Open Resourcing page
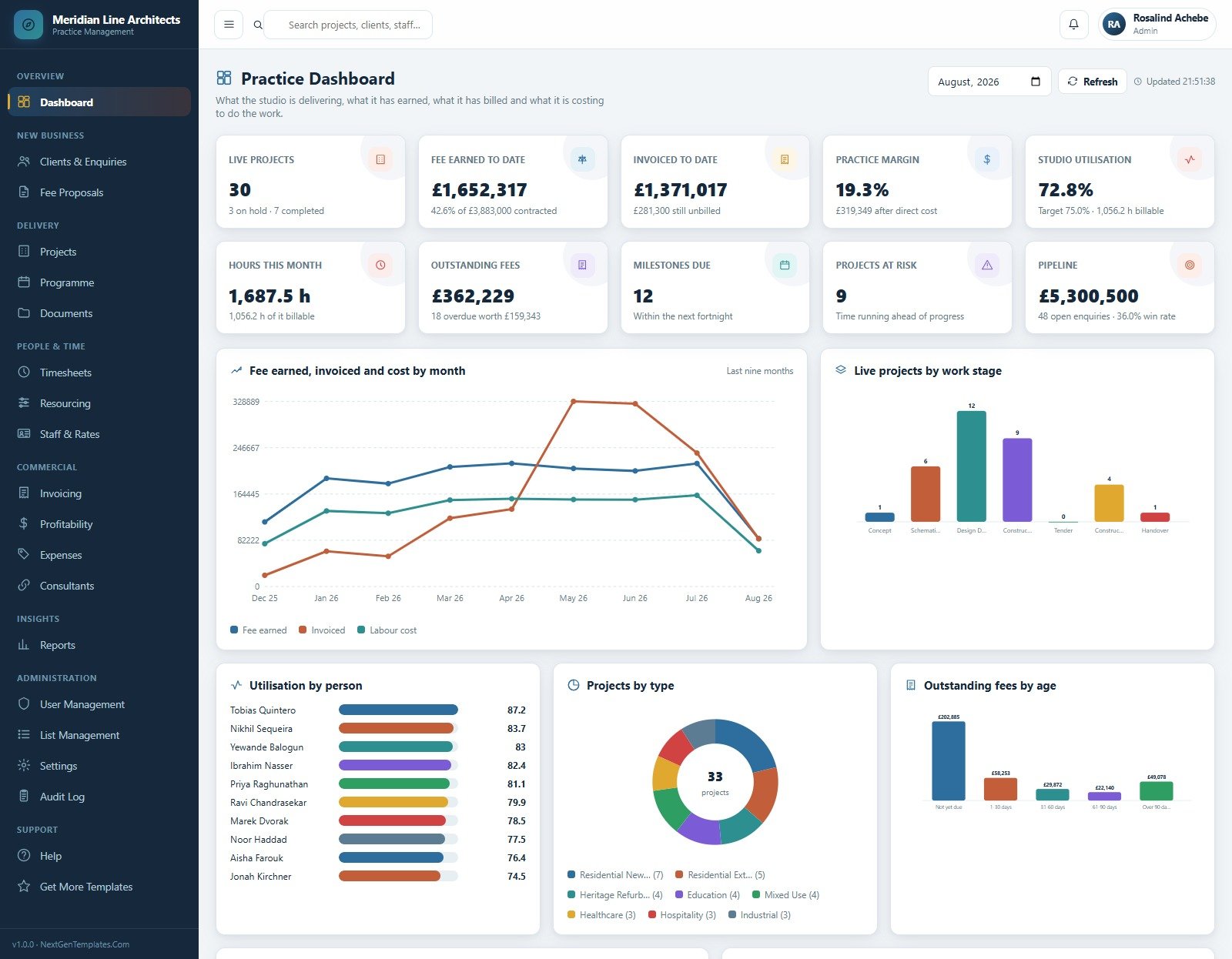The image size is (1232, 959). 99,403
